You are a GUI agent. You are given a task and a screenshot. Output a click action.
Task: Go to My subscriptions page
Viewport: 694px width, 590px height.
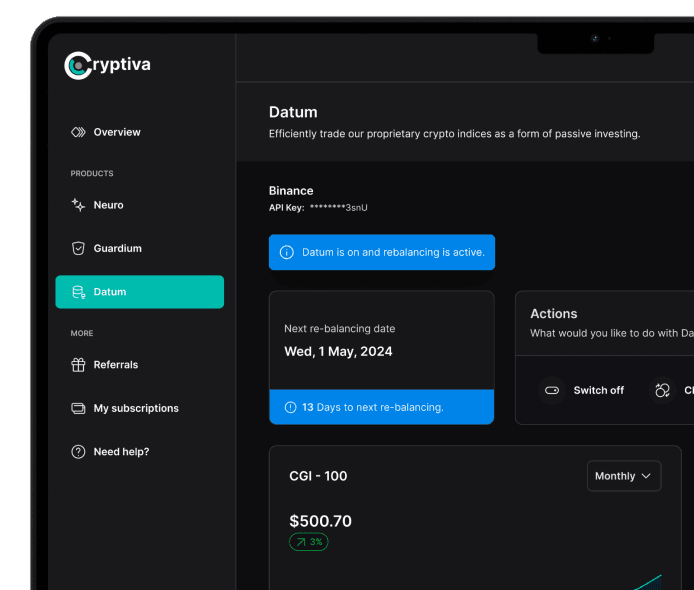point(136,408)
